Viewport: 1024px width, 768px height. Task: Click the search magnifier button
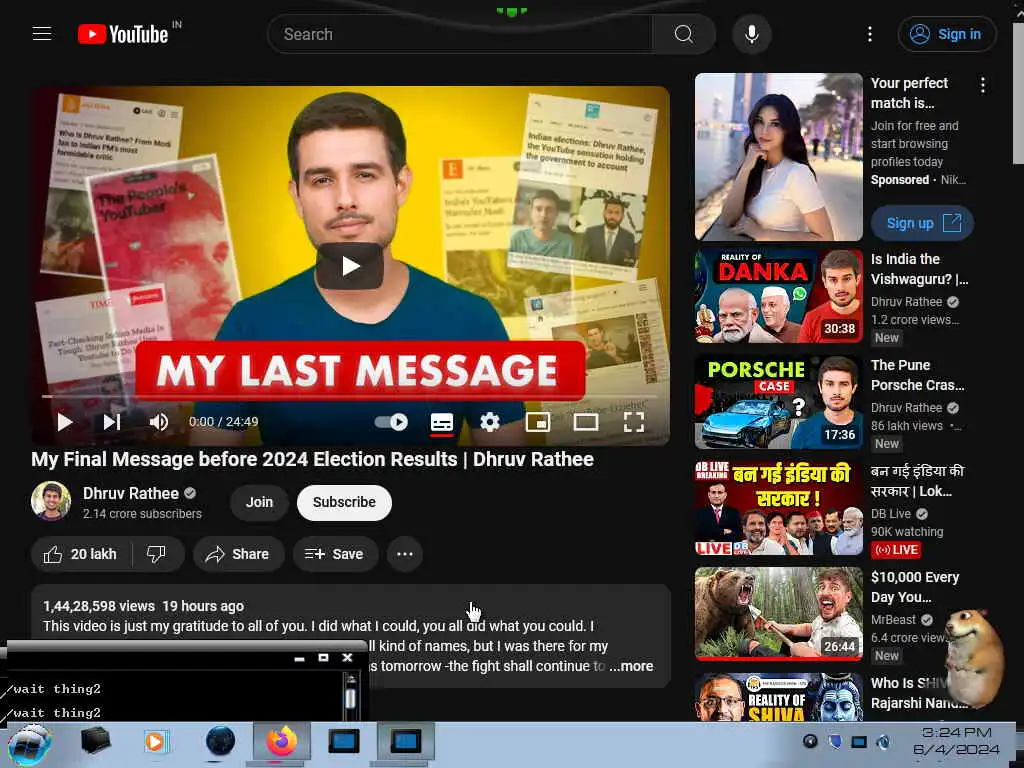683,34
